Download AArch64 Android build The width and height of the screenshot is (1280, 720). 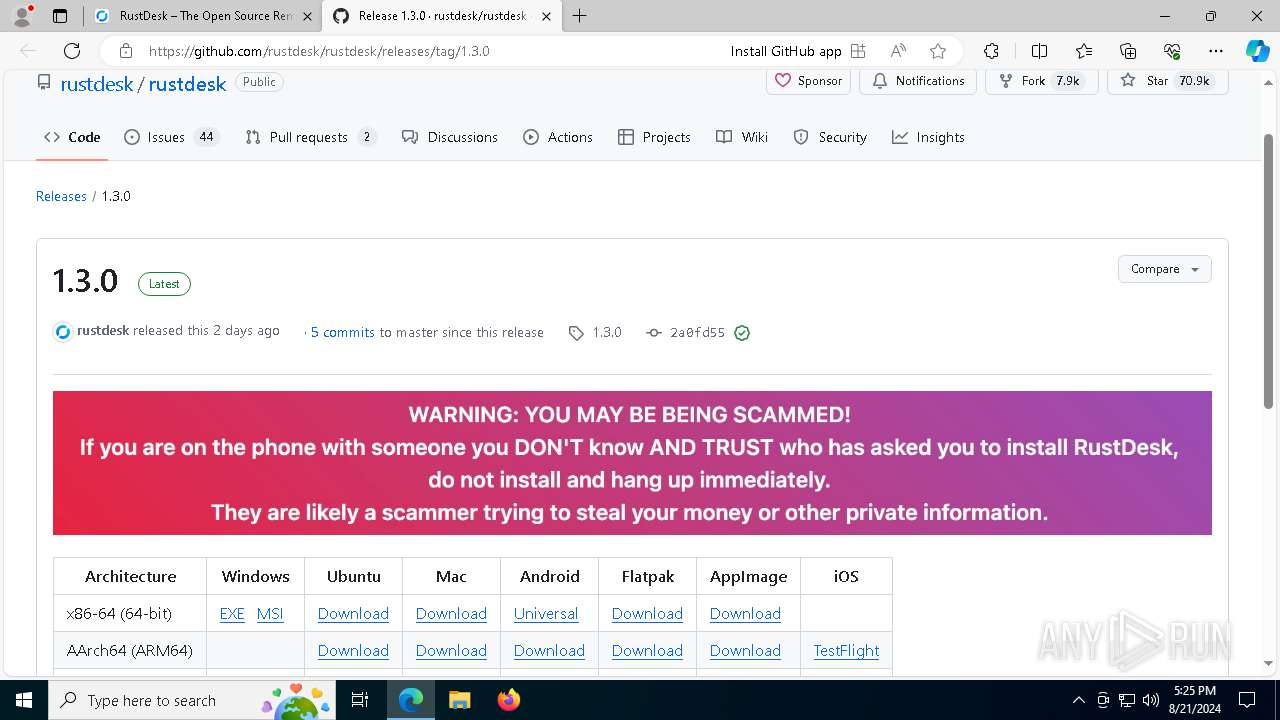click(549, 651)
